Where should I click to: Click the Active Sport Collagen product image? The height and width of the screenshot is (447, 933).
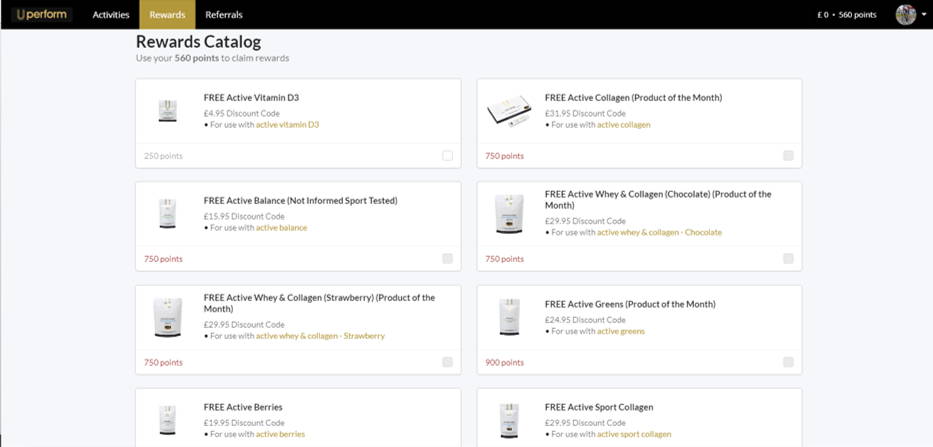509,420
